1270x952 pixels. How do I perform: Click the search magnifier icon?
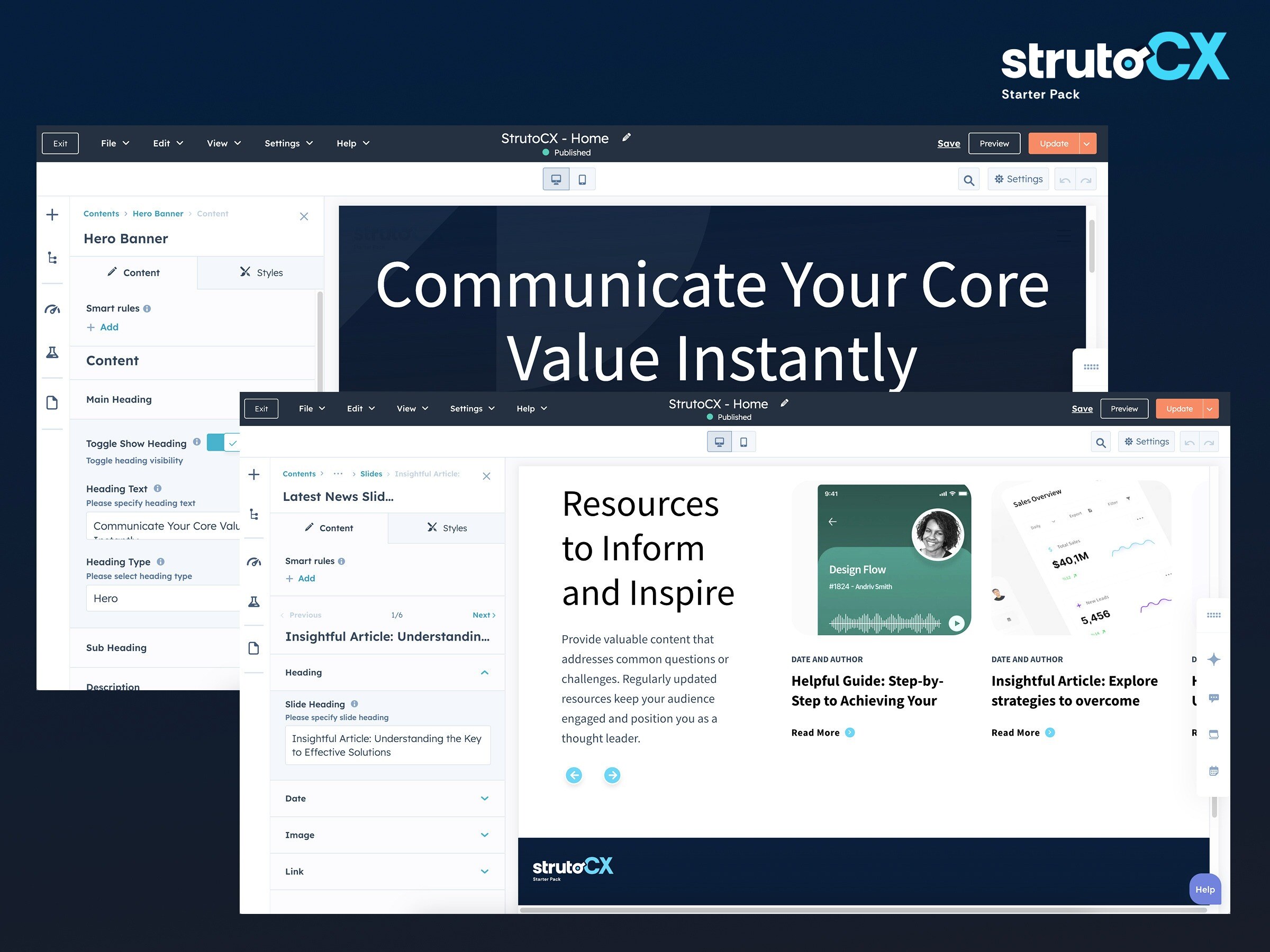pyautogui.click(x=1101, y=442)
